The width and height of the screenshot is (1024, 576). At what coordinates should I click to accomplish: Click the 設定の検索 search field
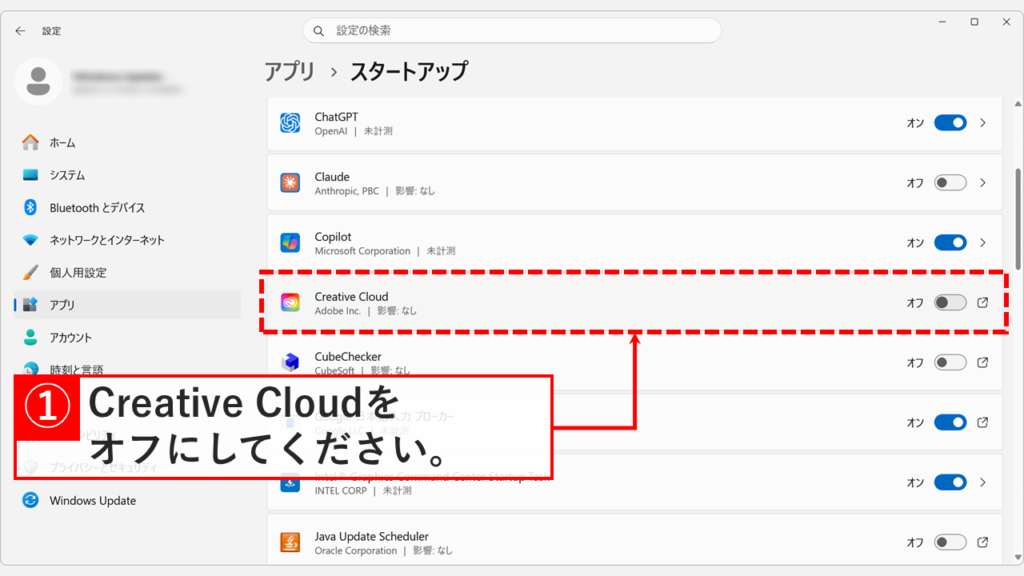pos(512,30)
